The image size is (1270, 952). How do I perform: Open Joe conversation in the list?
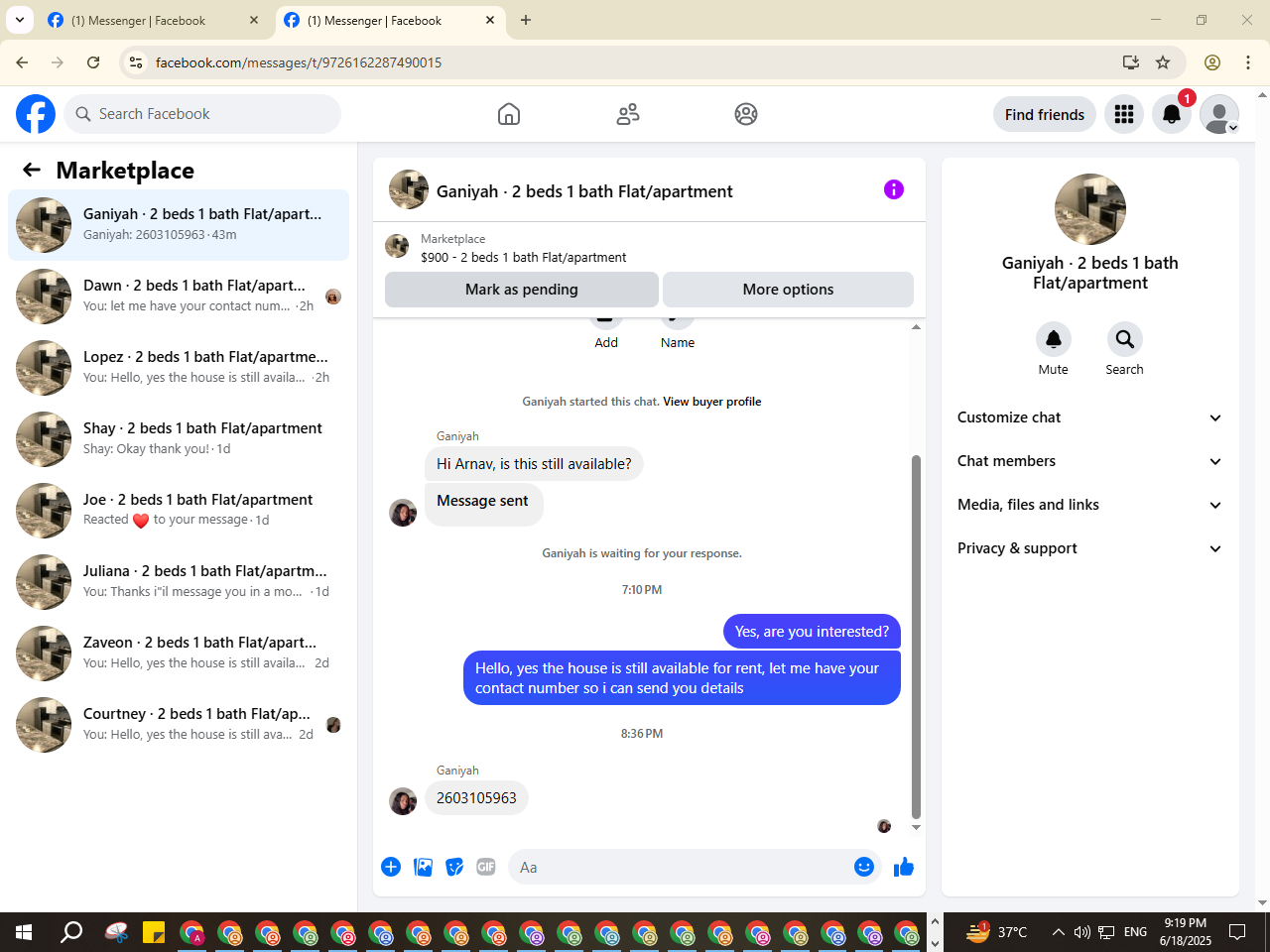tap(179, 511)
